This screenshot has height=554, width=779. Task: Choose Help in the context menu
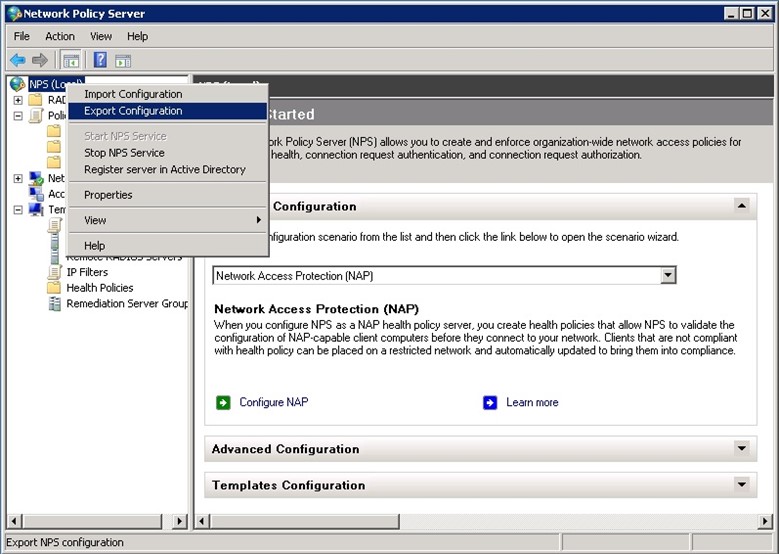pyautogui.click(x=168, y=245)
